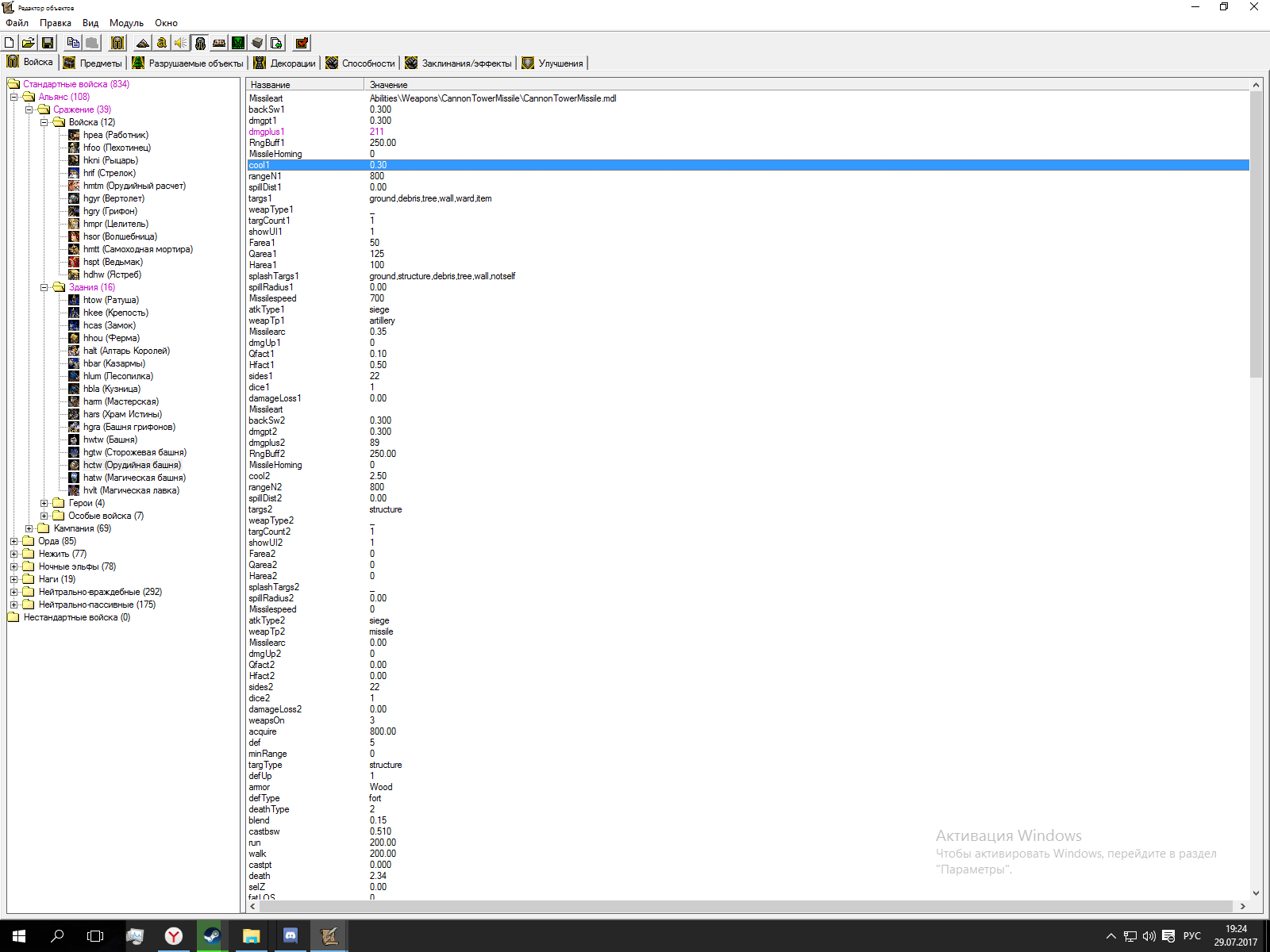Viewport: 1270px width, 952px height.
Task: Click the greyed-out Paste toolbar icon
Action: (x=92, y=43)
